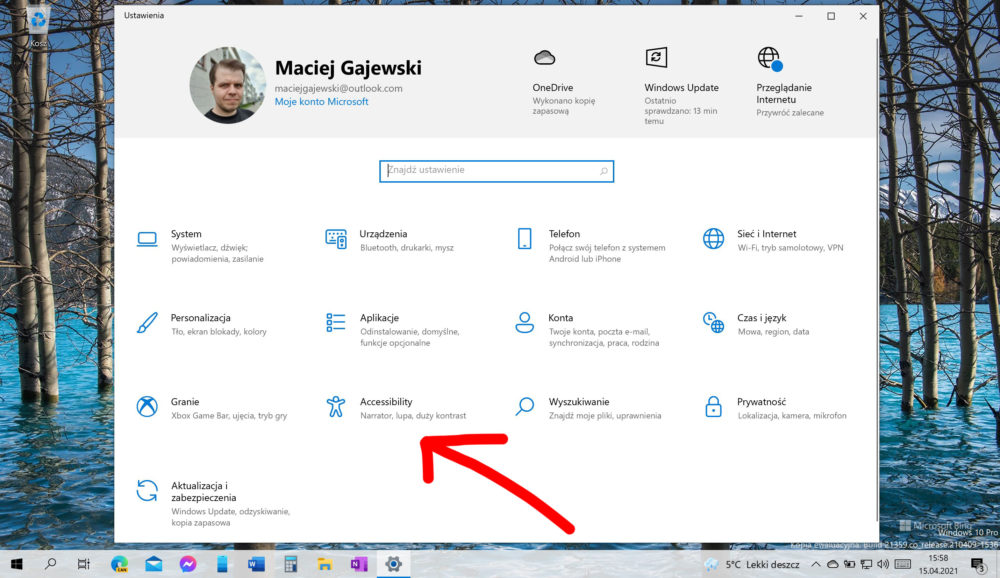The image size is (1000, 578).
Task: Open the Kosz recycle bin on desktop
Action: coord(38,27)
